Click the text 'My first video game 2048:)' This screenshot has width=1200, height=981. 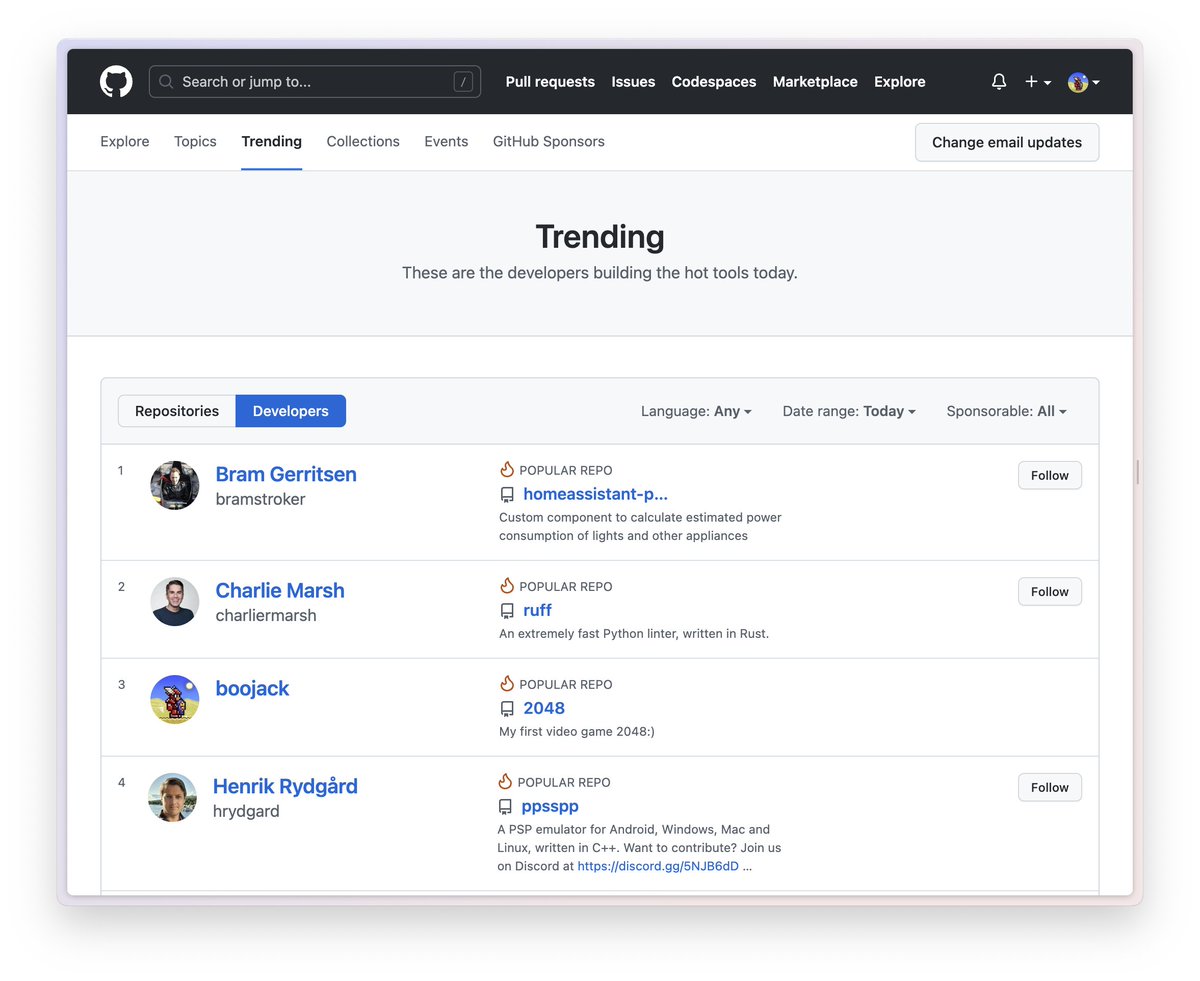click(x=577, y=732)
